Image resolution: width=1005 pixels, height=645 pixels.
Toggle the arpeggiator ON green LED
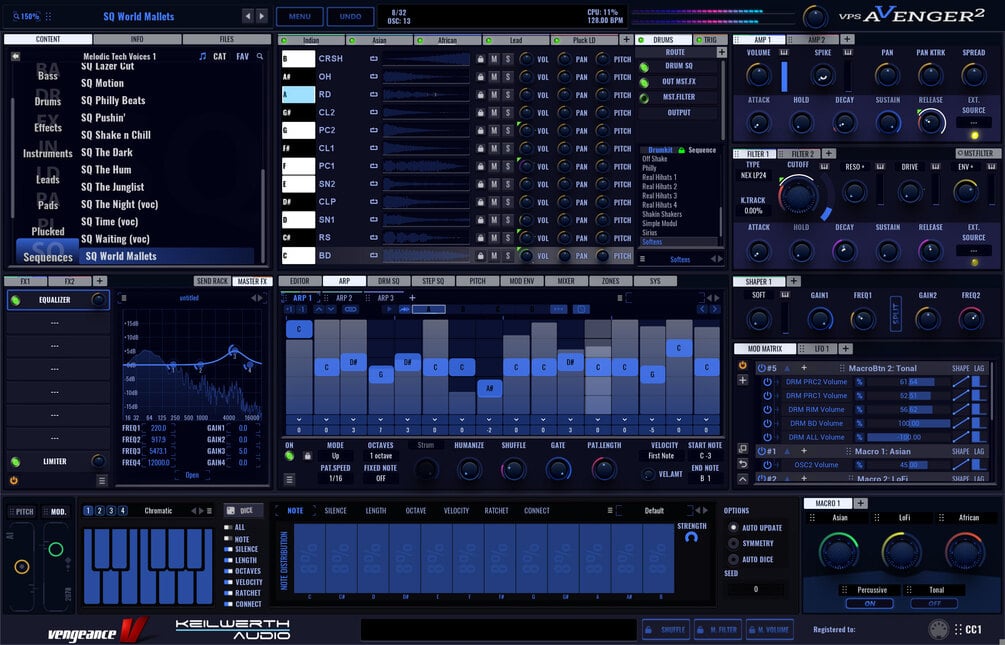tap(289, 456)
